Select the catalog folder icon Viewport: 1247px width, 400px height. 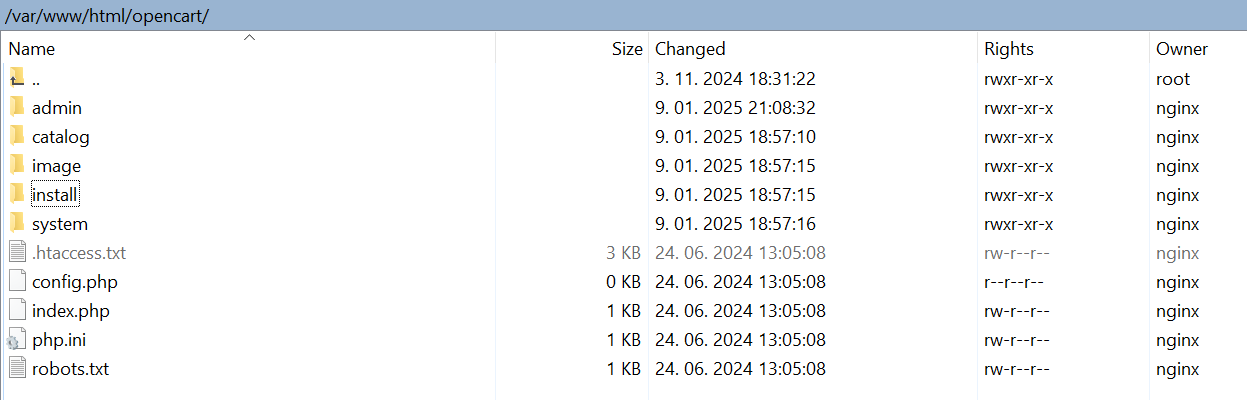[16, 136]
